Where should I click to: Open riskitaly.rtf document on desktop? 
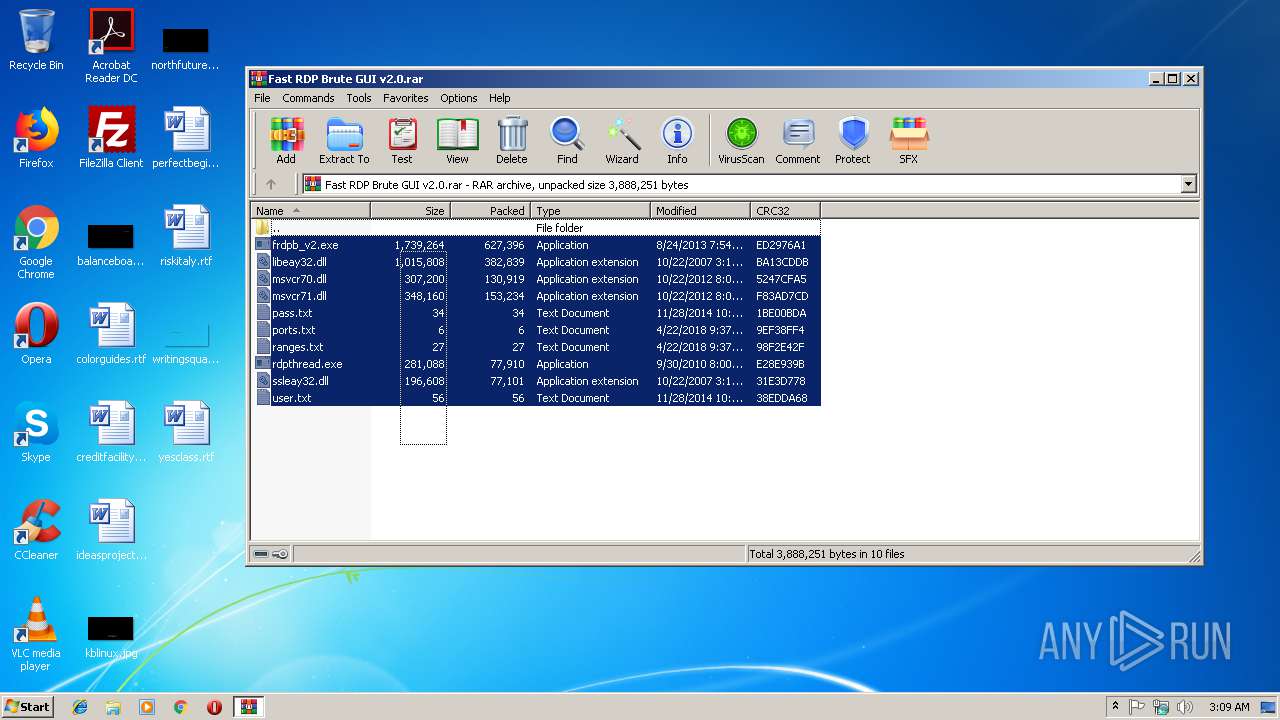click(x=186, y=236)
